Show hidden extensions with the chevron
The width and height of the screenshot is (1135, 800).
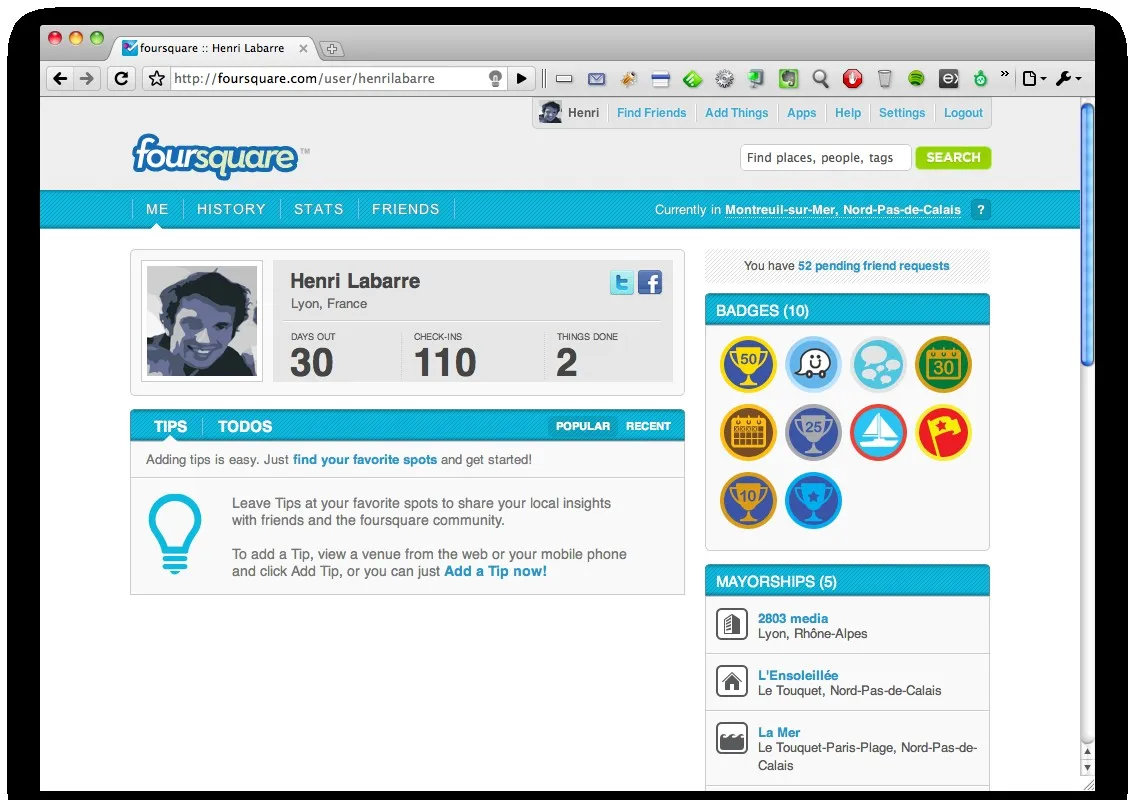1005,74
